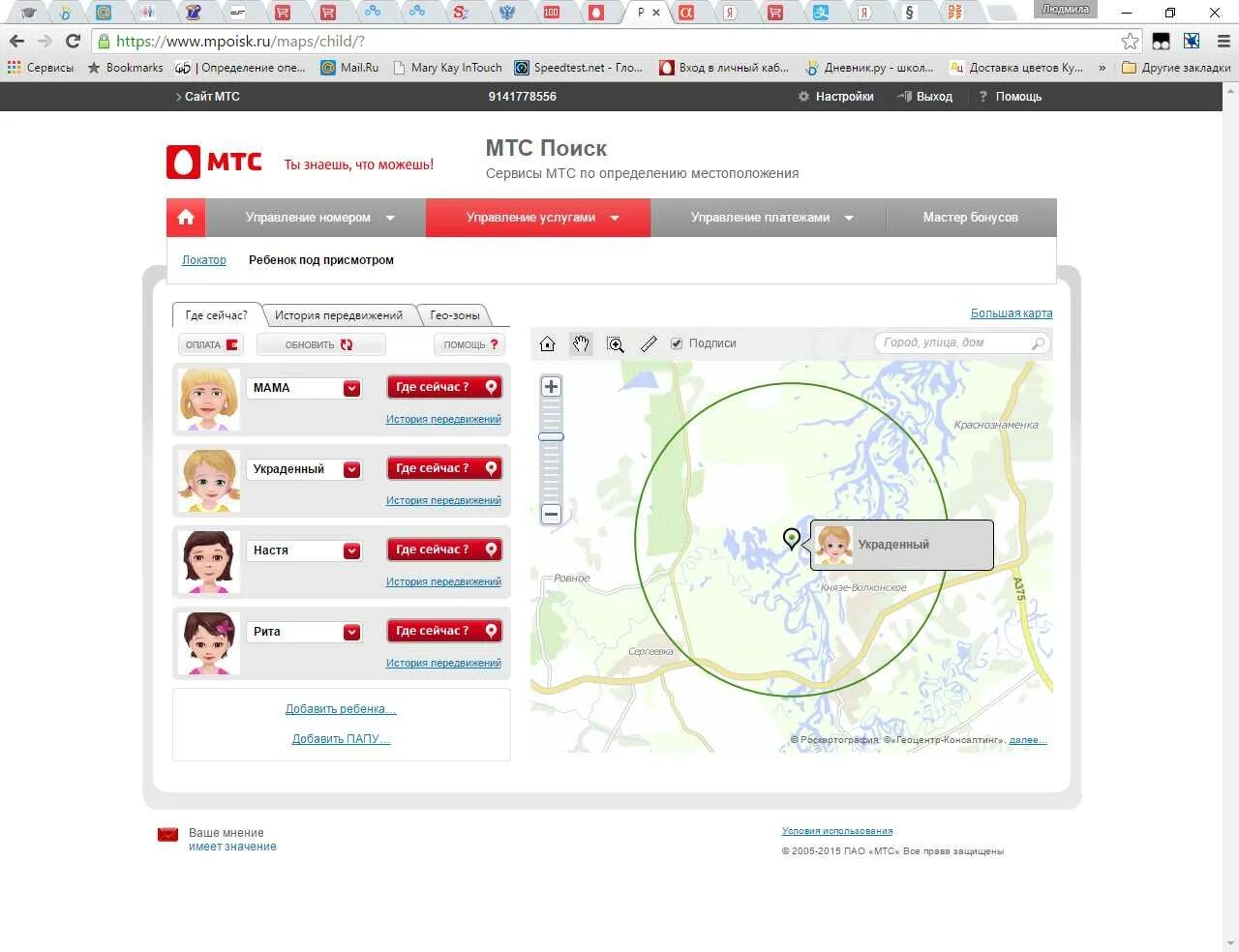1239x952 pixels.
Task: Expand the Настя dropdown arrow
Action: (351, 550)
